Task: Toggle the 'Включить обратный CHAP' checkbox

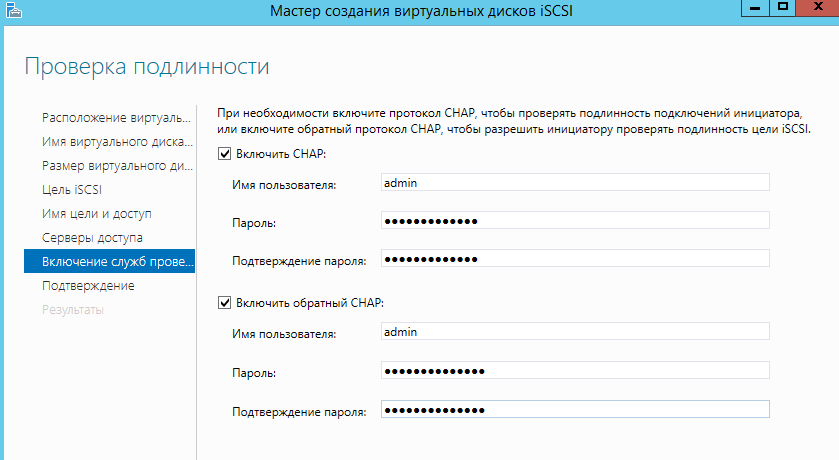Action: pos(223,303)
